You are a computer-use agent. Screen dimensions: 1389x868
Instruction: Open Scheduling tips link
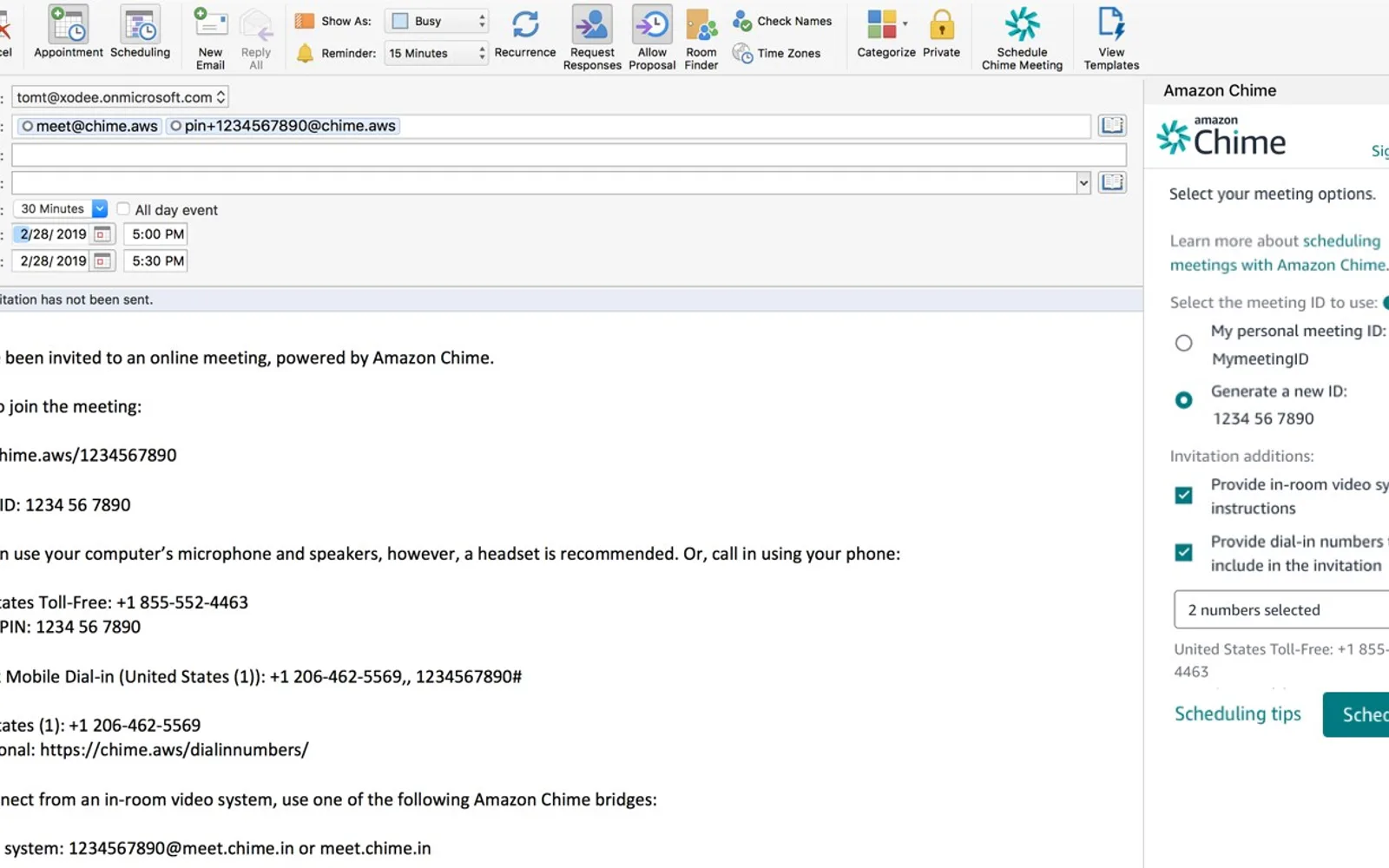click(1238, 714)
